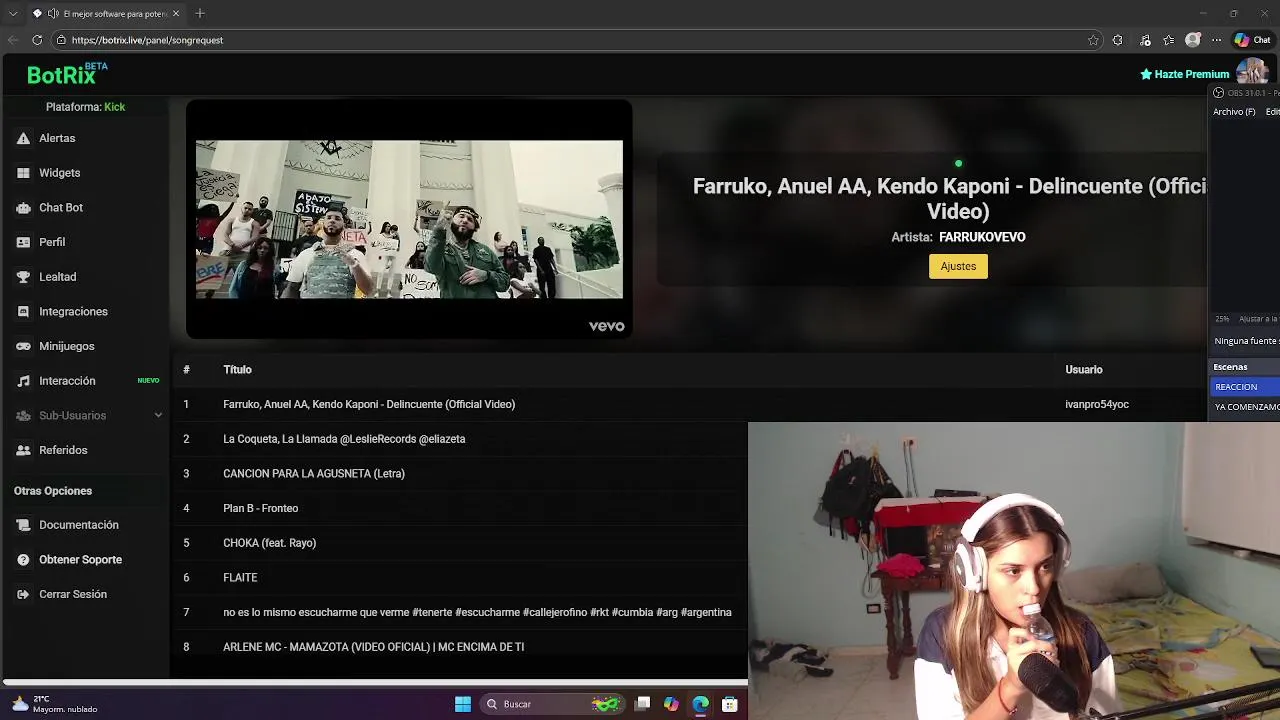Go to Integraciones section
1280x720 pixels.
pos(73,312)
